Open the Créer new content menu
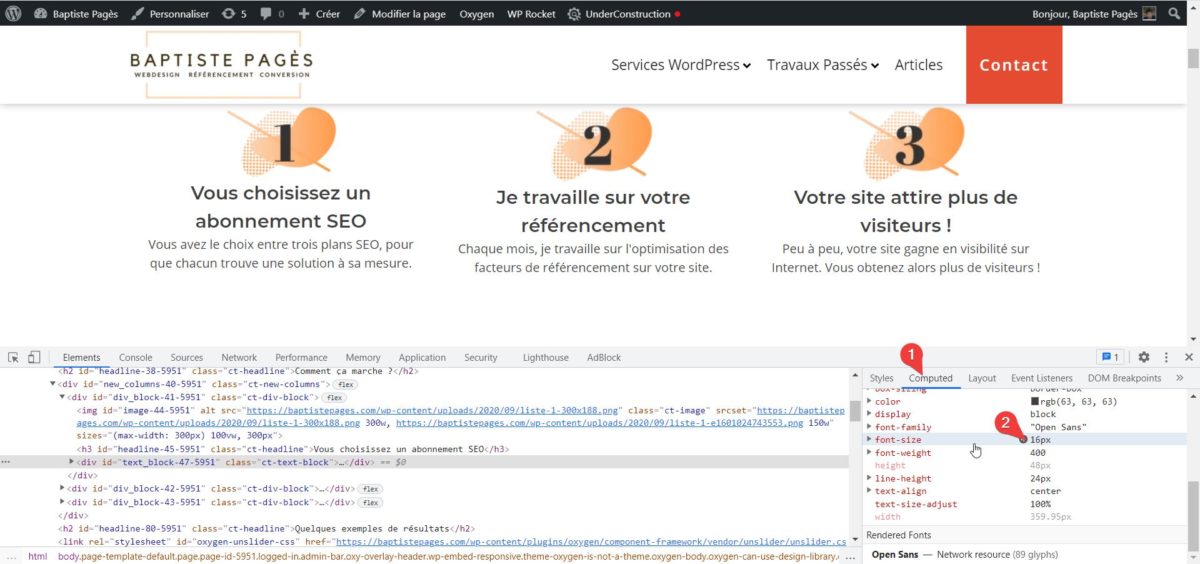The height and width of the screenshot is (564, 1200). (x=320, y=14)
